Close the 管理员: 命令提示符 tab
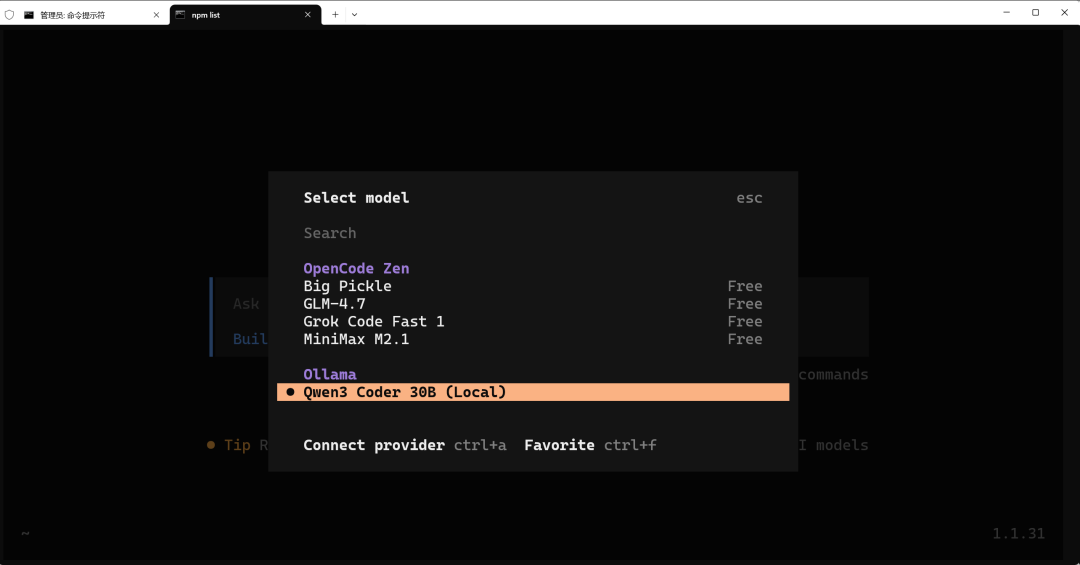1080x565 pixels. [156, 15]
